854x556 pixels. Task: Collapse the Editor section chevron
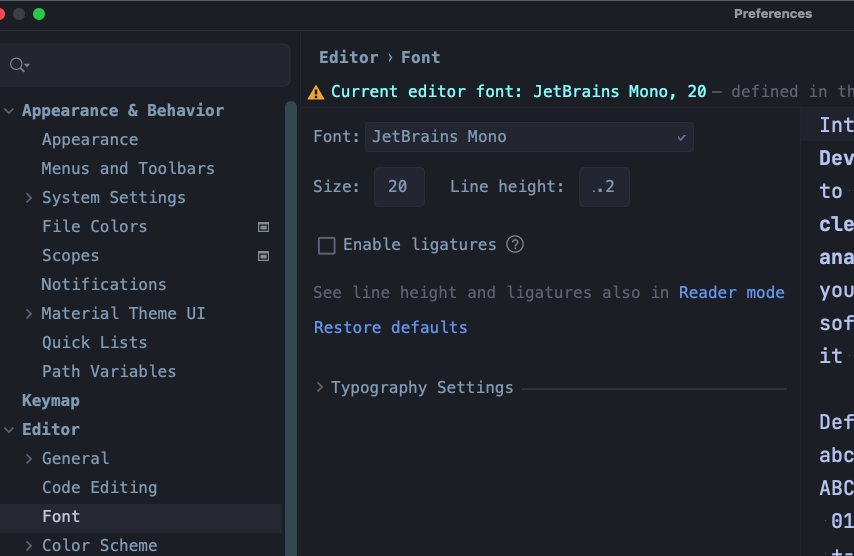(9, 430)
